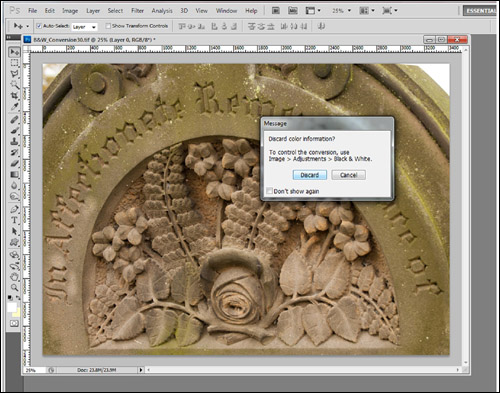Select the Lasso tool
Image resolution: width=500 pixels, height=393 pixels.
click(14, 74)
